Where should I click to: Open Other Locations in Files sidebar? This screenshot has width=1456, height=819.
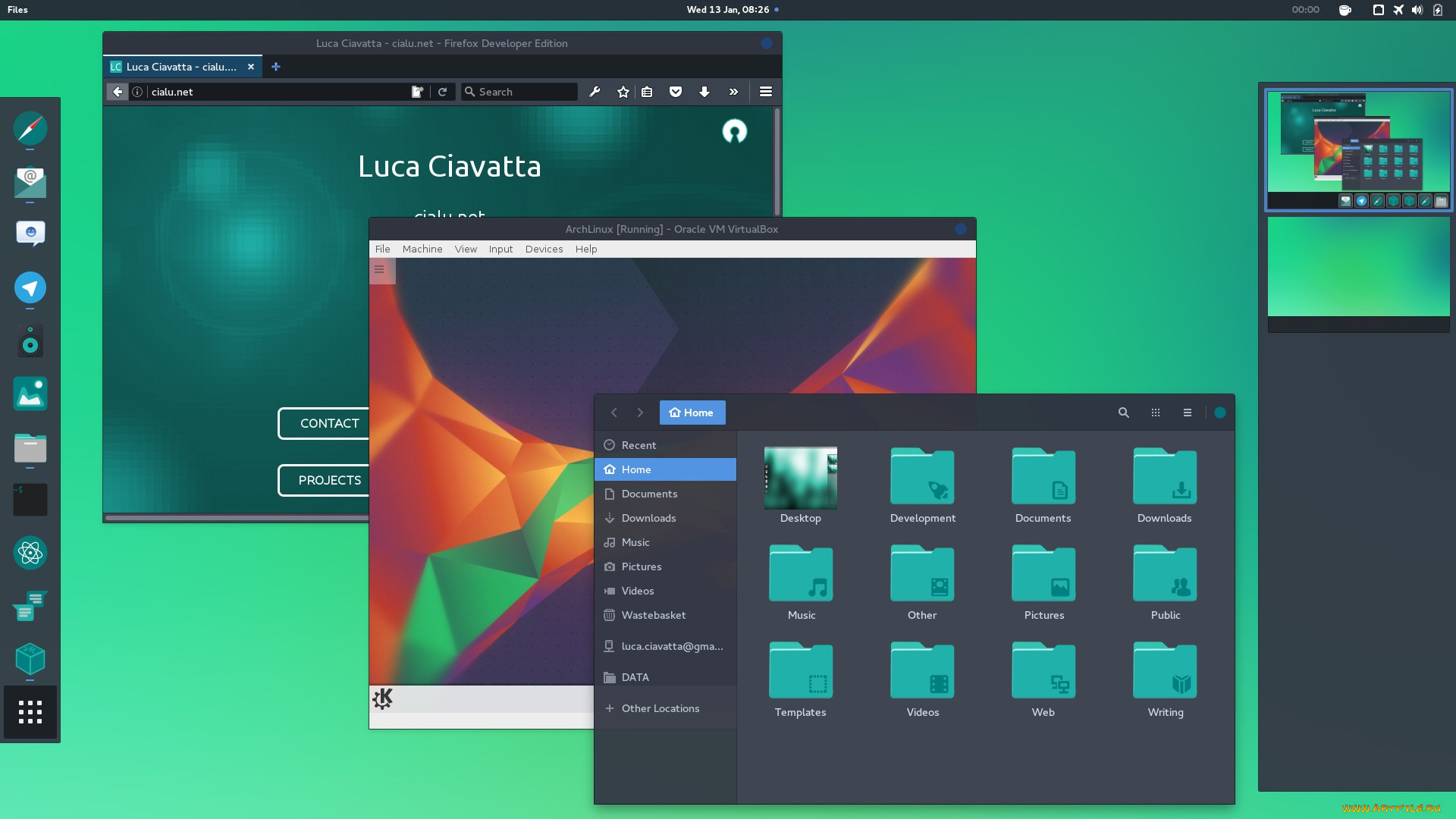(665, 708)
